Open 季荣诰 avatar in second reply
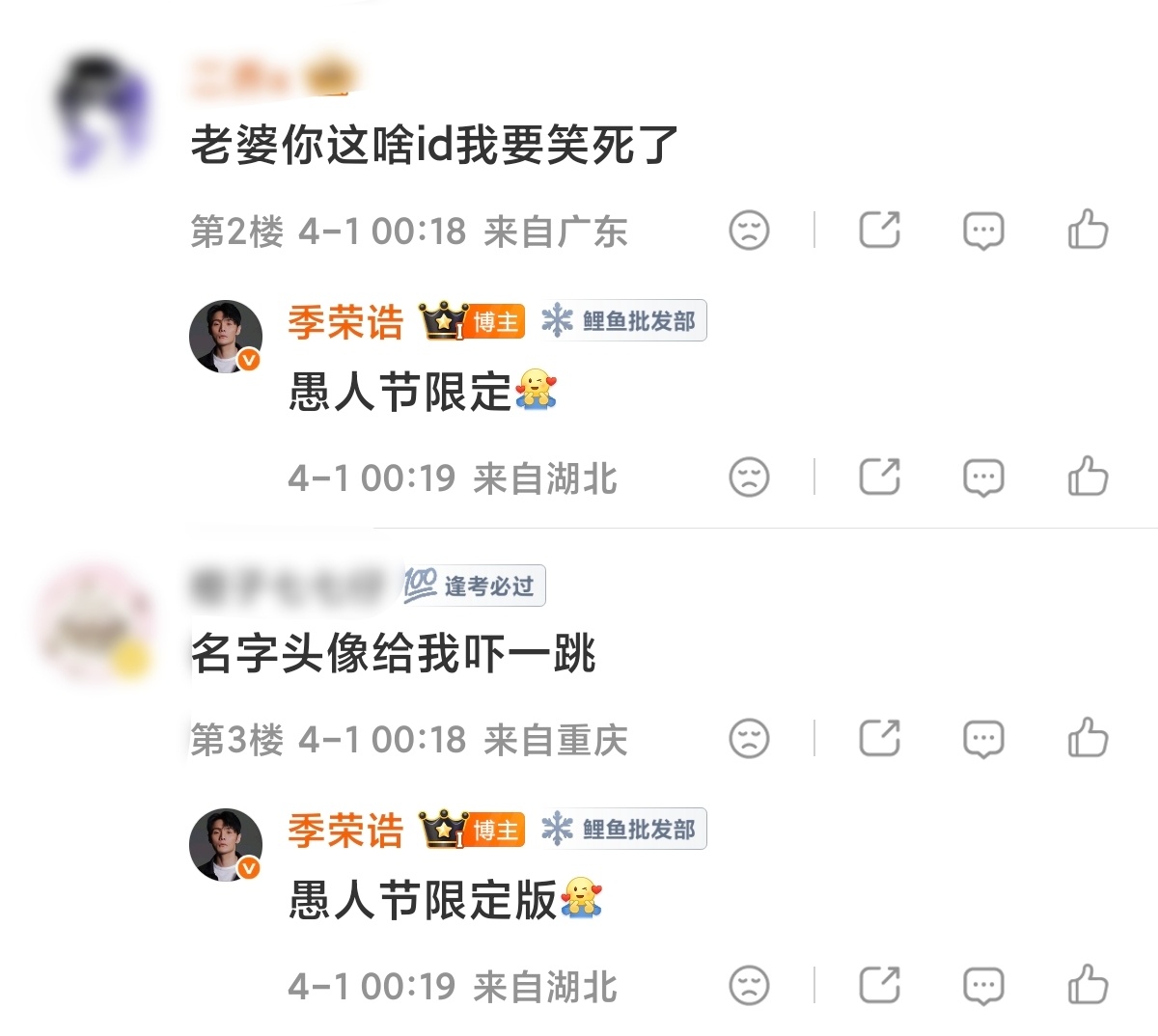Viewport: 1158px width, 1036px height. coord(226,845)
